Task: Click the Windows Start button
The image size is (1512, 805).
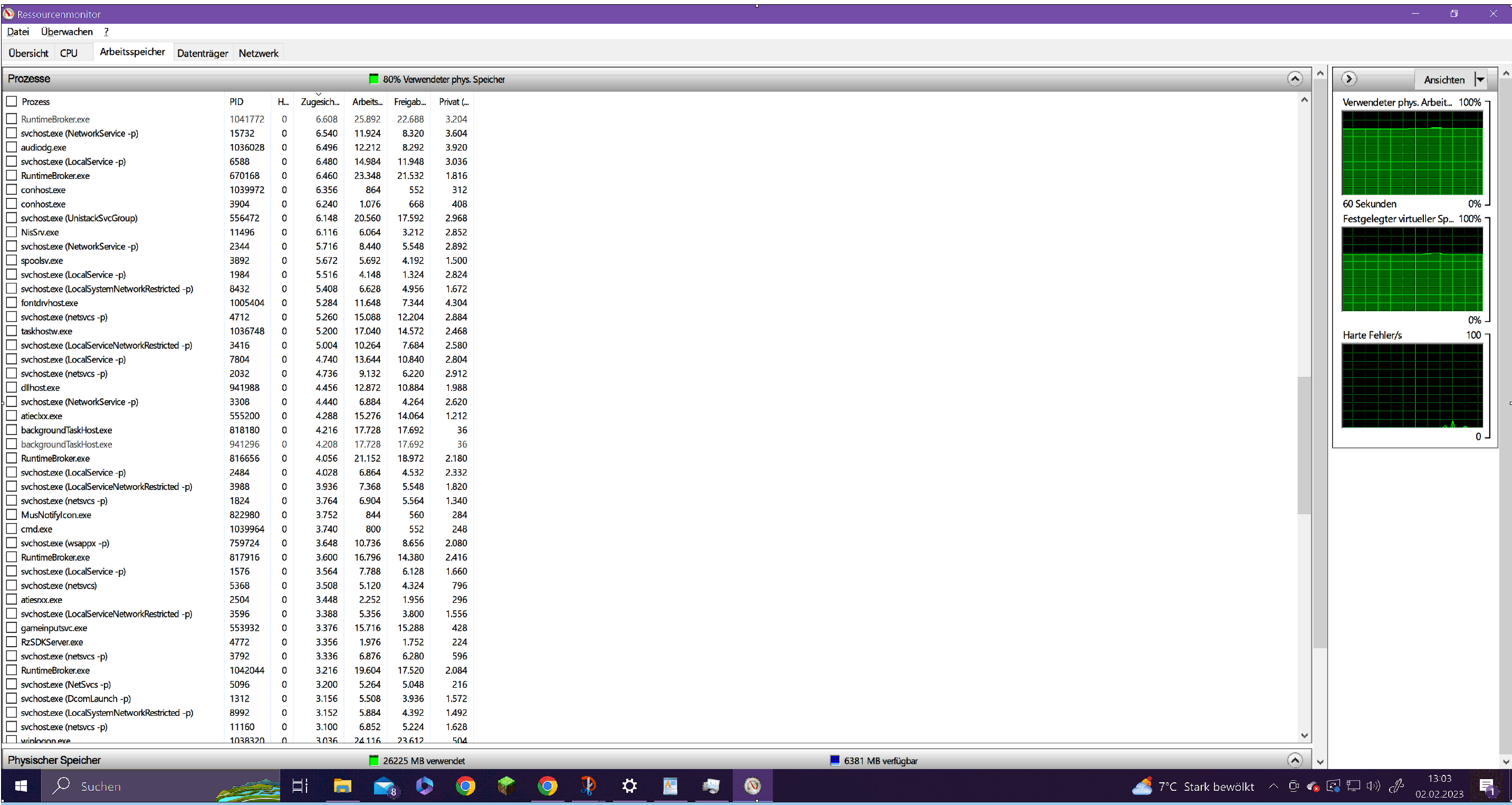Action: click(x=21, y=785)
